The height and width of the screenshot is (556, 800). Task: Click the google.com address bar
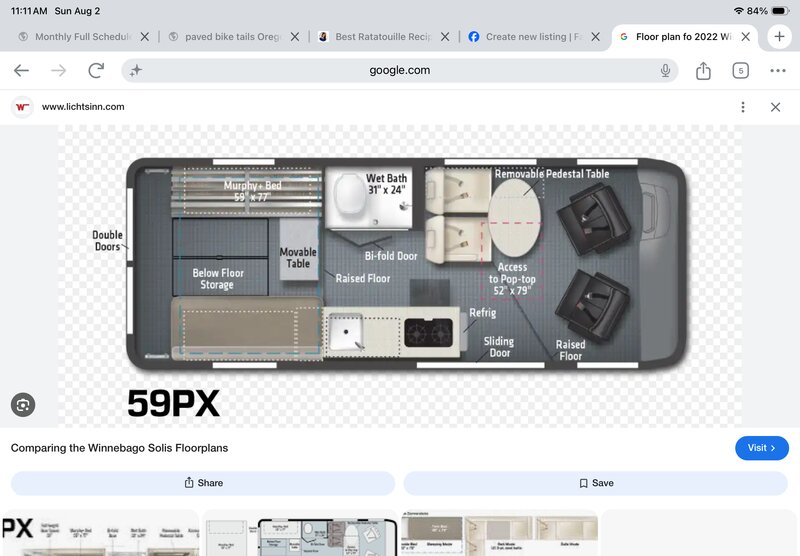(399, 70)
